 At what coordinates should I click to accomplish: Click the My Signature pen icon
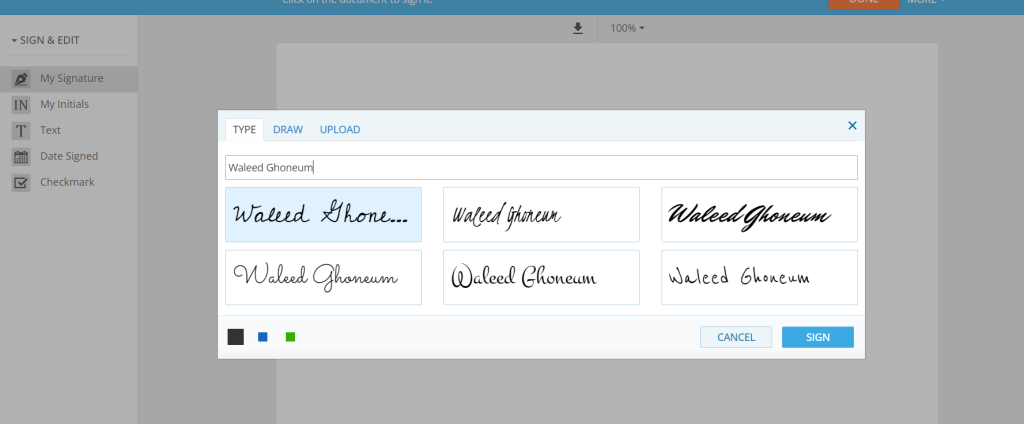(x=21, y=78)
